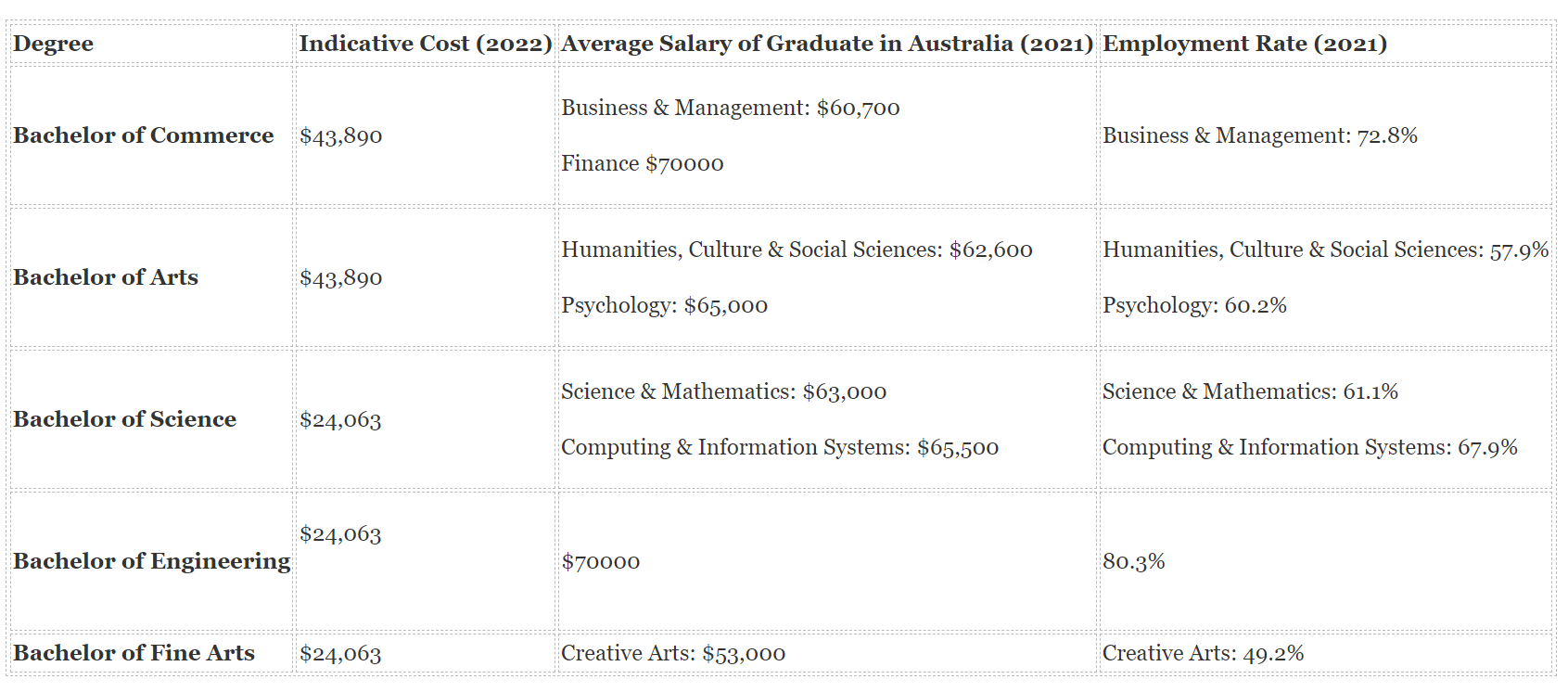The image size is (1568, 692).
Task: Click the Degree column header
Action: 54,44
